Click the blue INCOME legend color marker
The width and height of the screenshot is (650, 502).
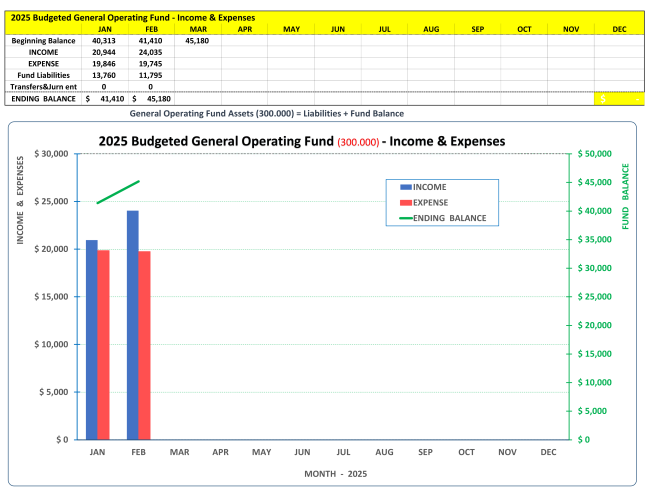pos(405,187)
